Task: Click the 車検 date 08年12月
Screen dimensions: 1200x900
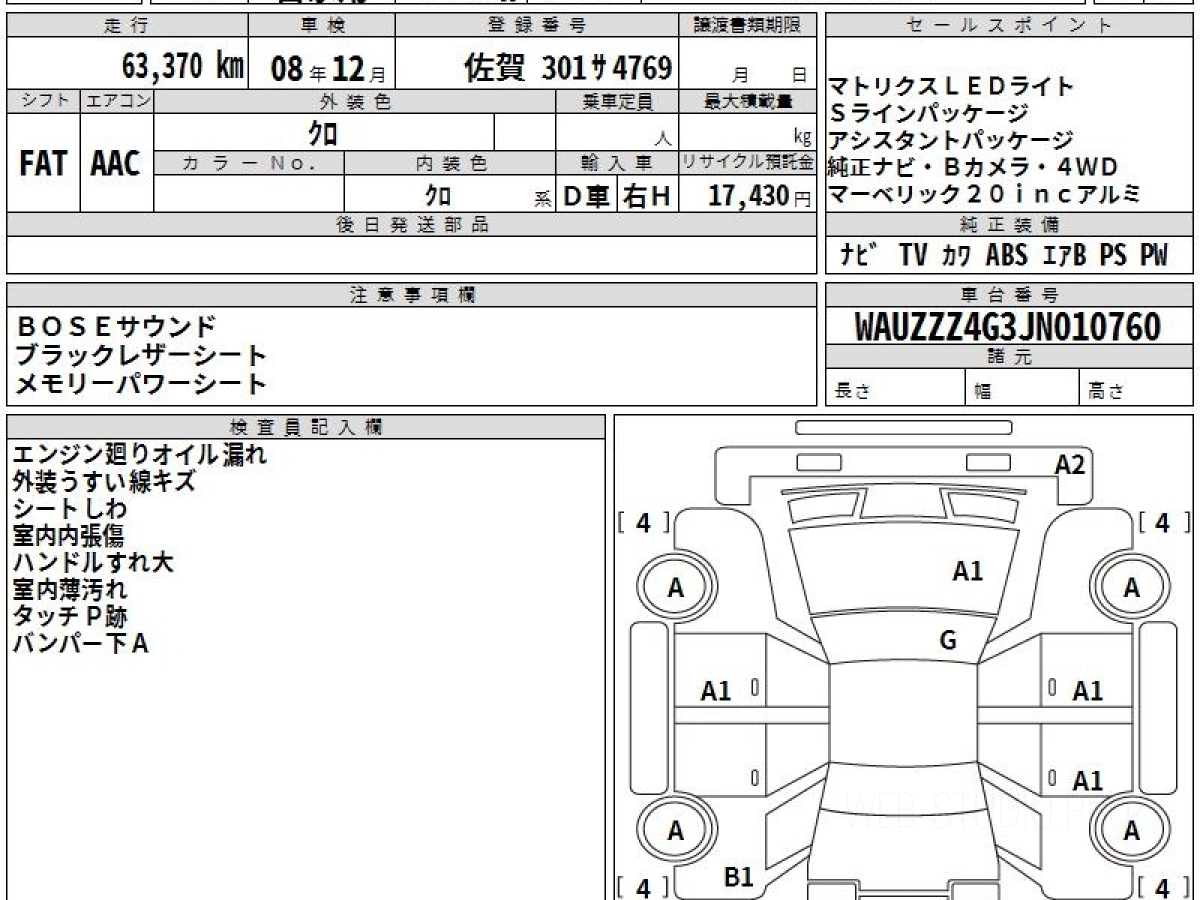Action: click(327, 68)
